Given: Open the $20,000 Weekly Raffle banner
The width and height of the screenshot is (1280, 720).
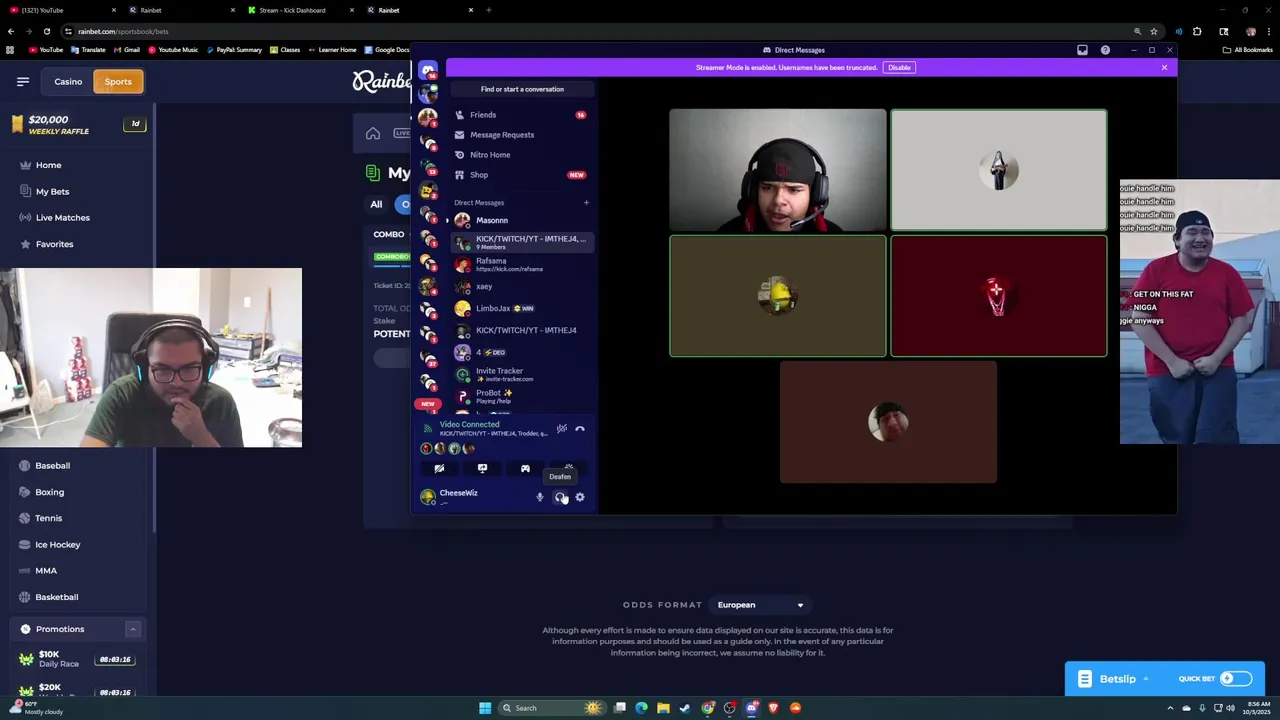Looking at the screenshot, I should tap(77, 124).
